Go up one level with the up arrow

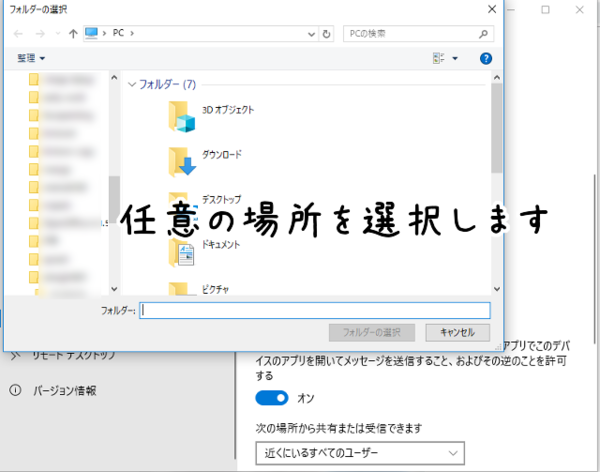(73, 34)
